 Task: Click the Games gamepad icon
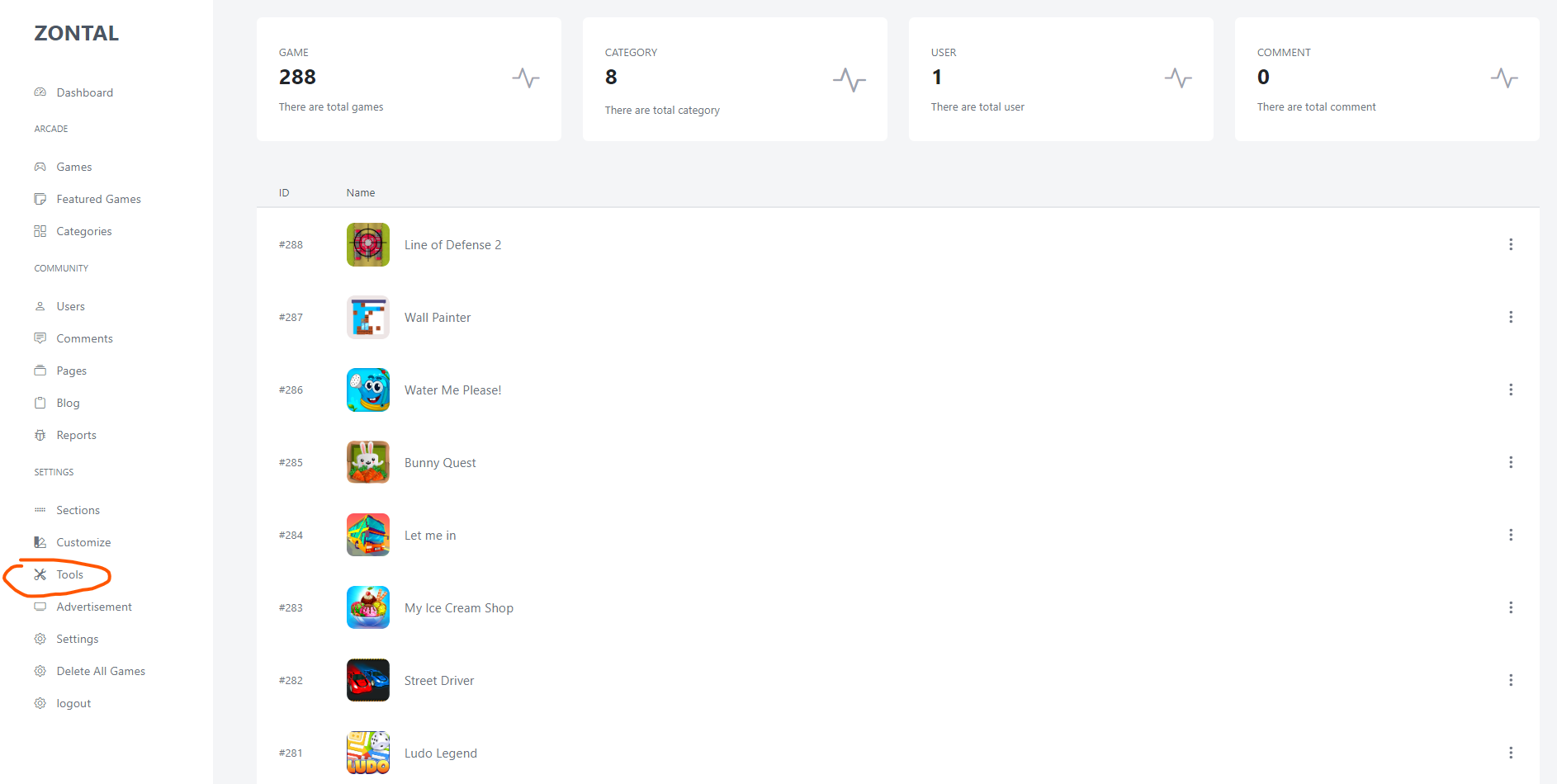tap(40, 167)
